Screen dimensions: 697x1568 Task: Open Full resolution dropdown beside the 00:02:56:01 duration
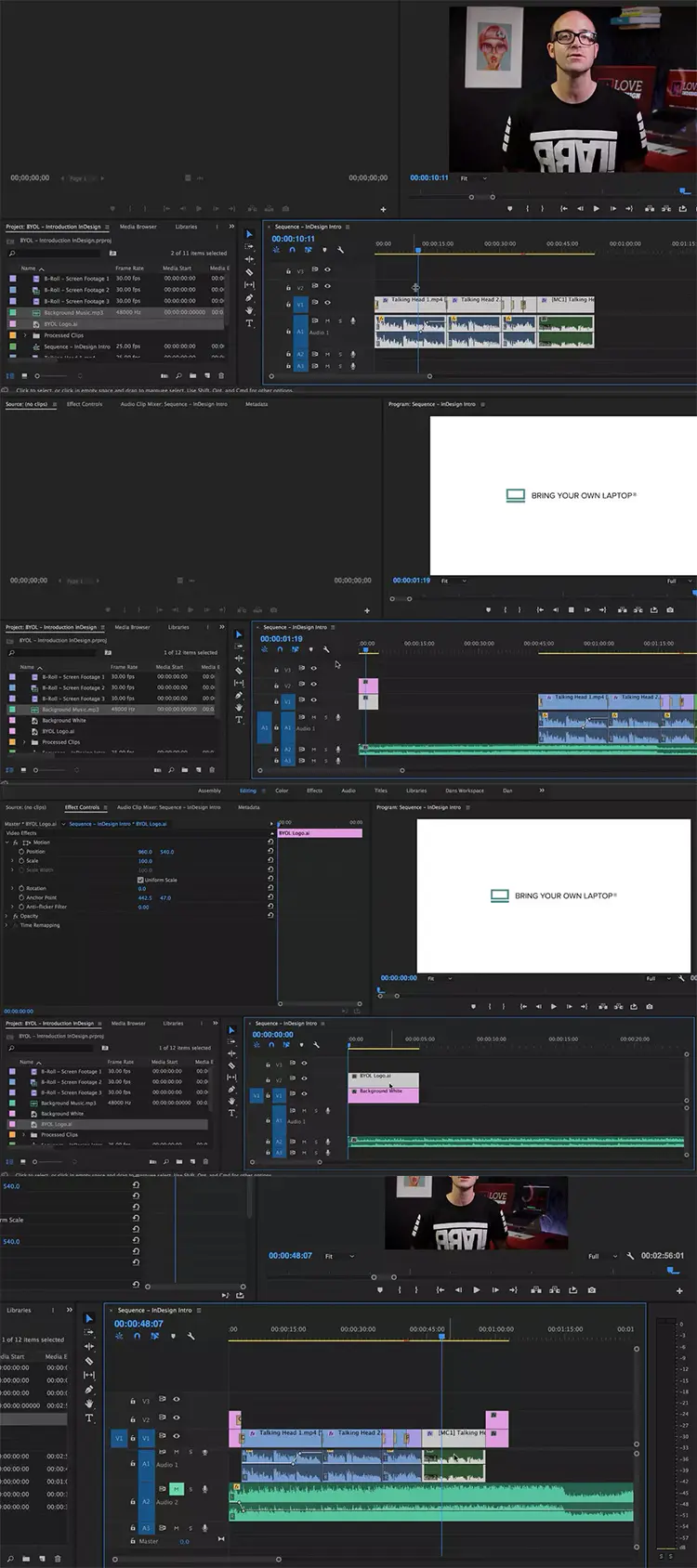click(602, 1256)
